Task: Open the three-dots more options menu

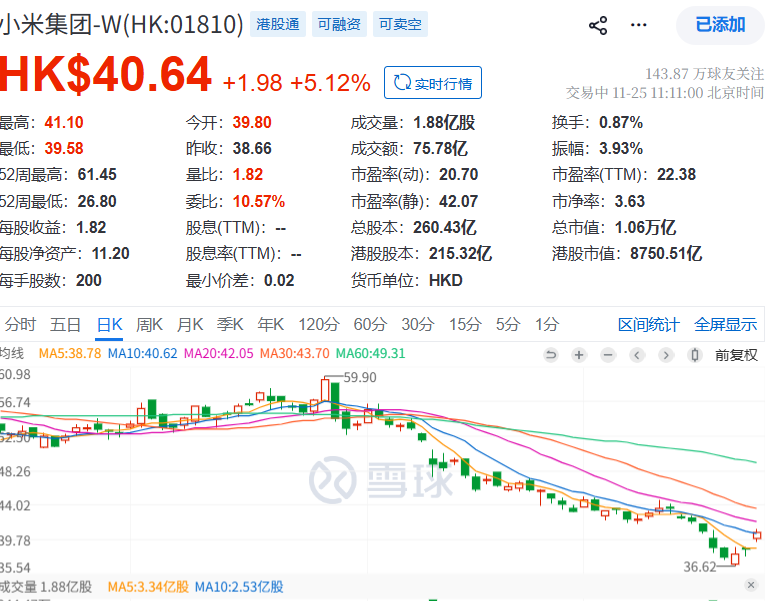Action: pyautogui.click(x=638, y=25)
